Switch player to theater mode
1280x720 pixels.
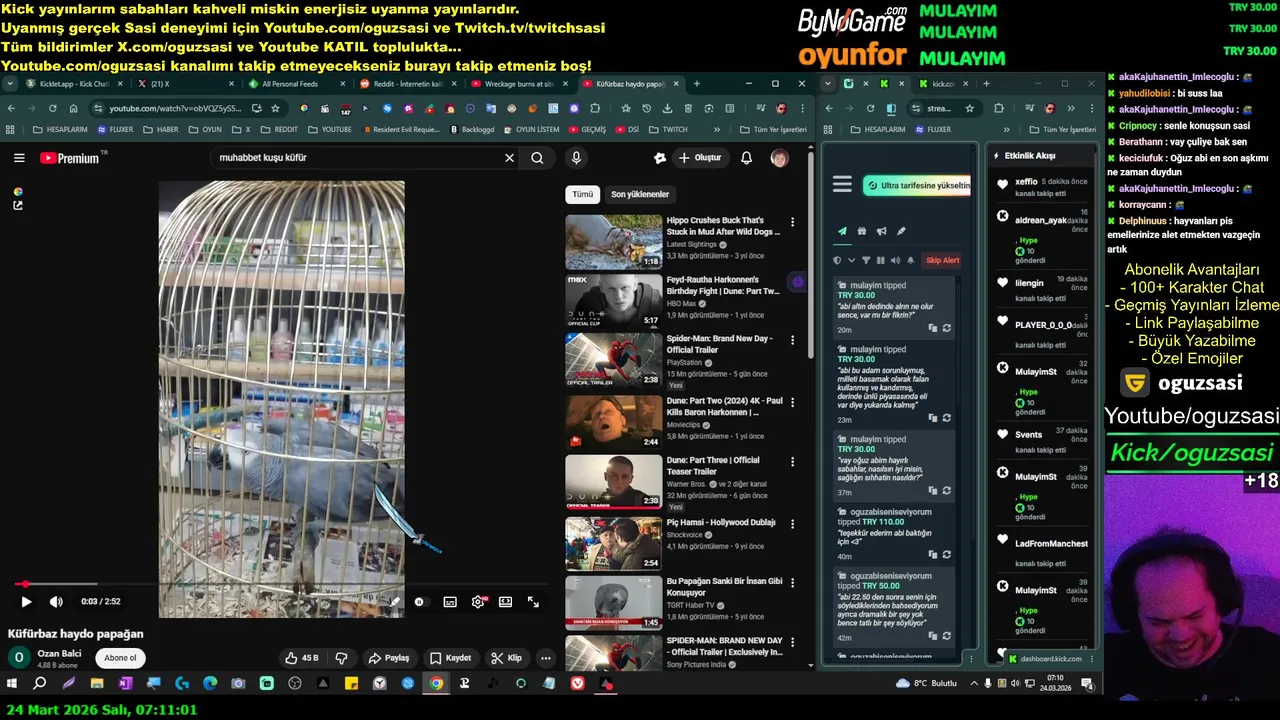coord(505,602)
